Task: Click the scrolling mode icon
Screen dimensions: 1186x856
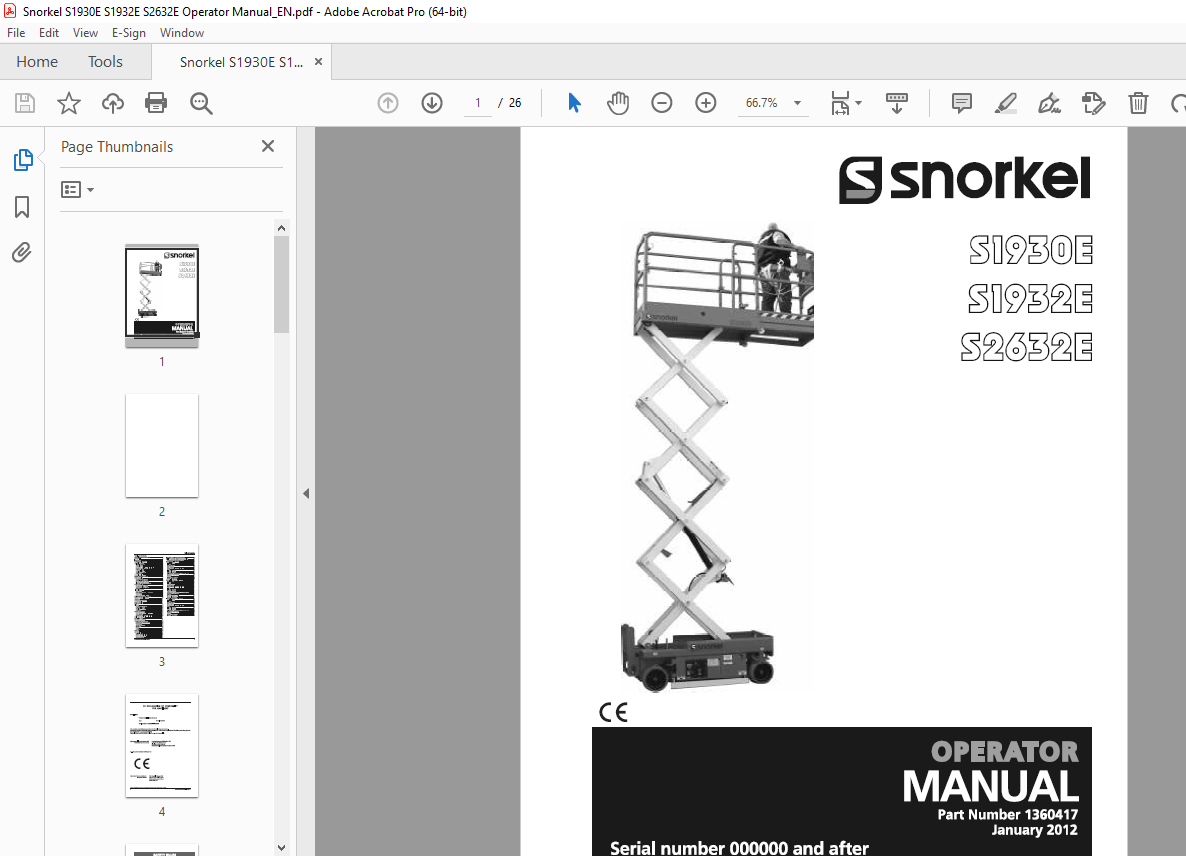Action: coord(896,103)
